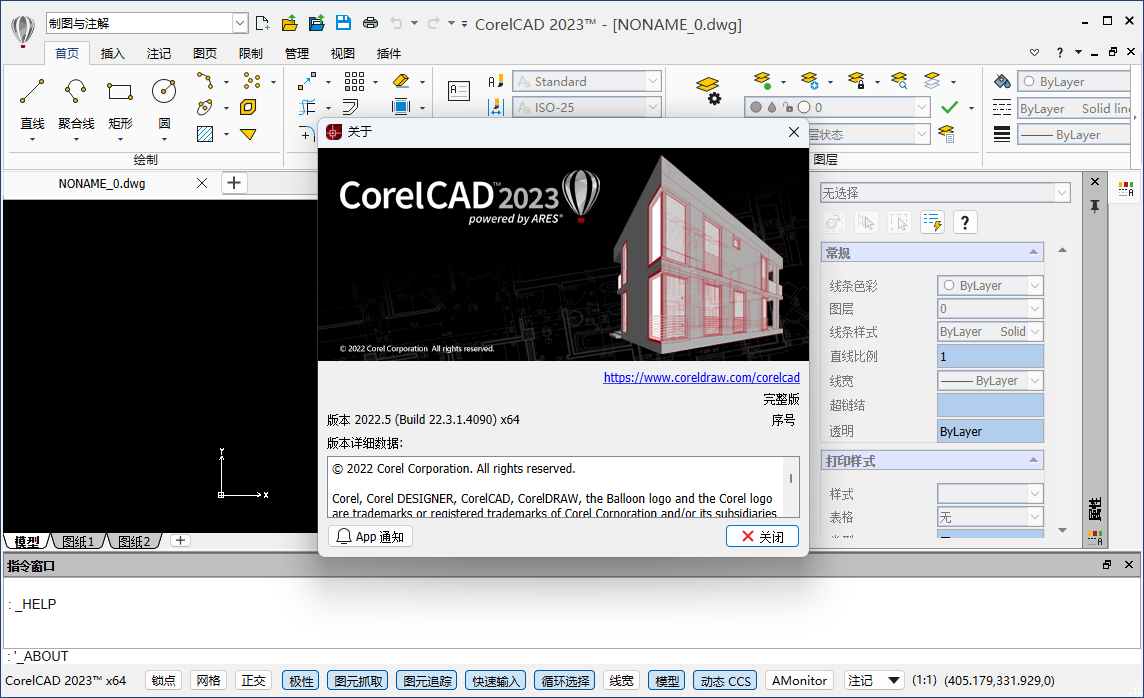Click the green checkmark layer icon

[x=949, y=108]
